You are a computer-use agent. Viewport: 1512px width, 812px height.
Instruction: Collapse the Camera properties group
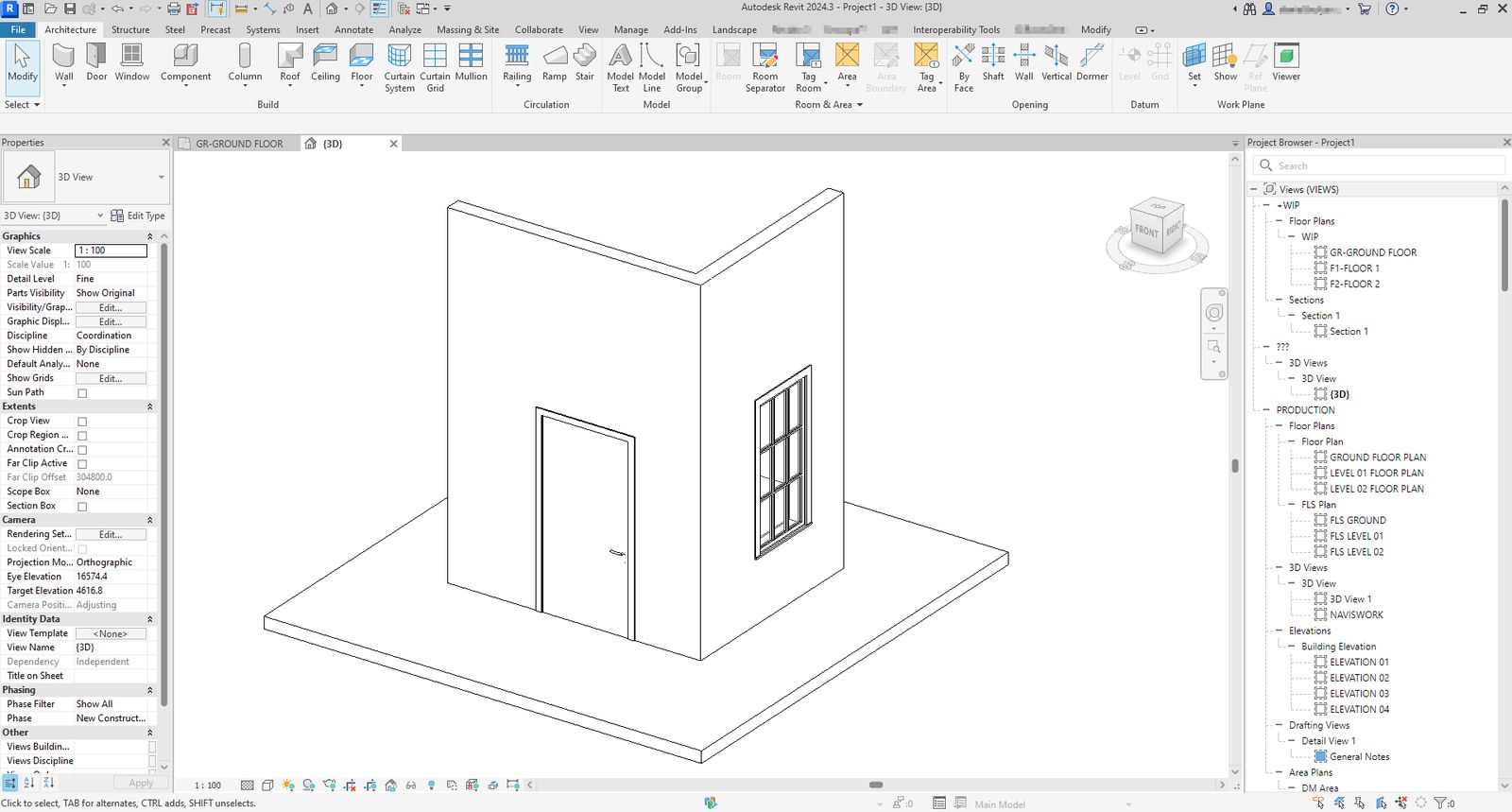[149, 520]
